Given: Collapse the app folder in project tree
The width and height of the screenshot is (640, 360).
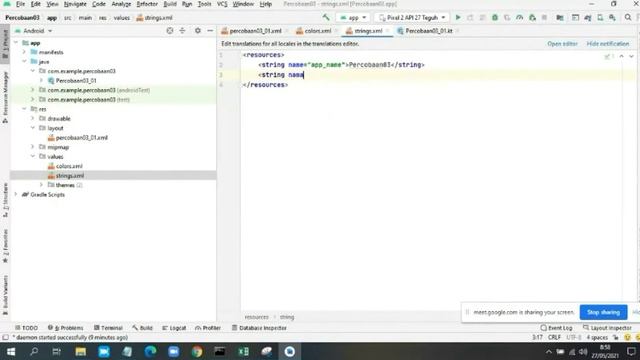Looking at the screenshot, I should point(16,42).
